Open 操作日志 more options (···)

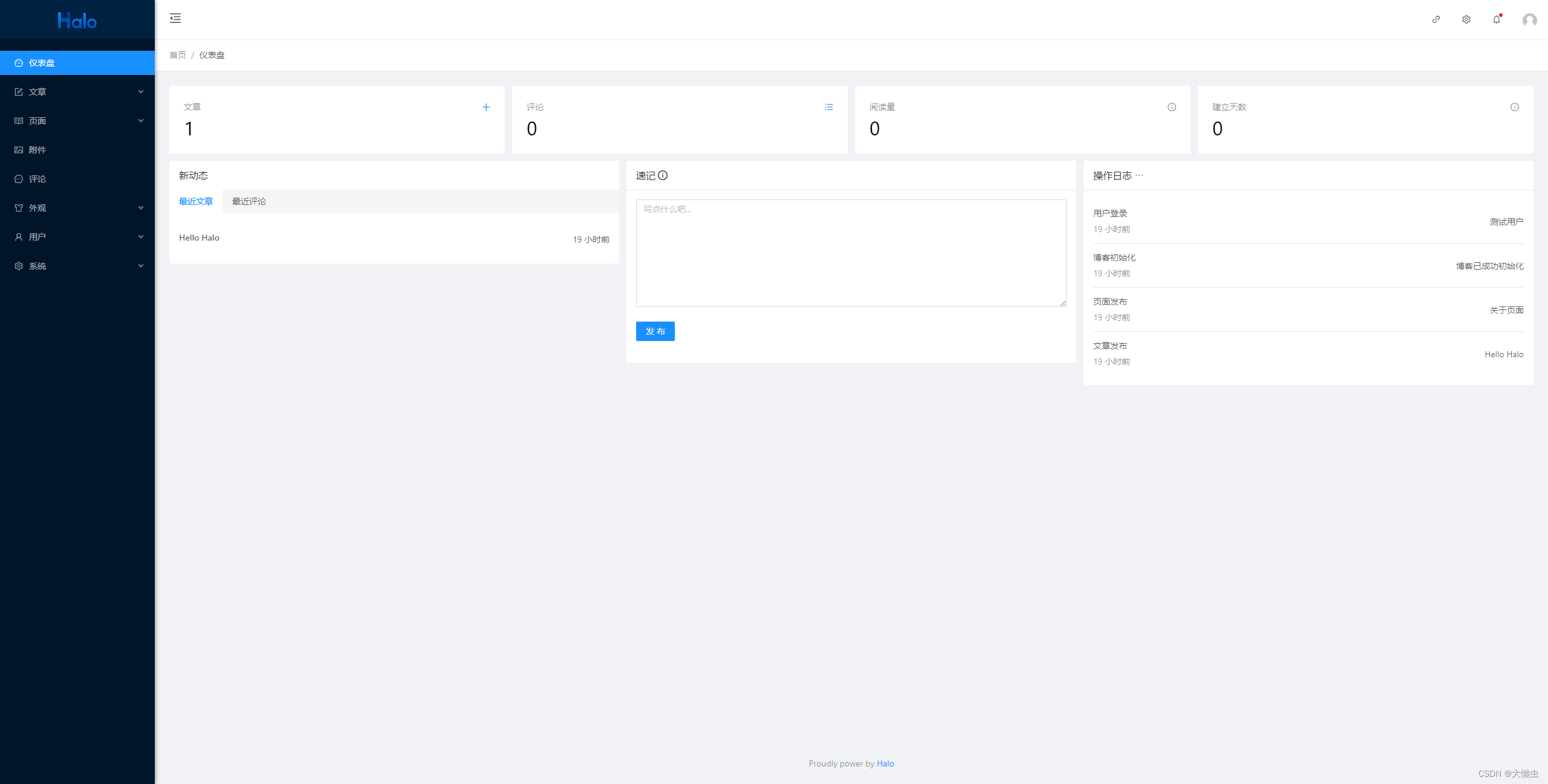point(1140,175)
